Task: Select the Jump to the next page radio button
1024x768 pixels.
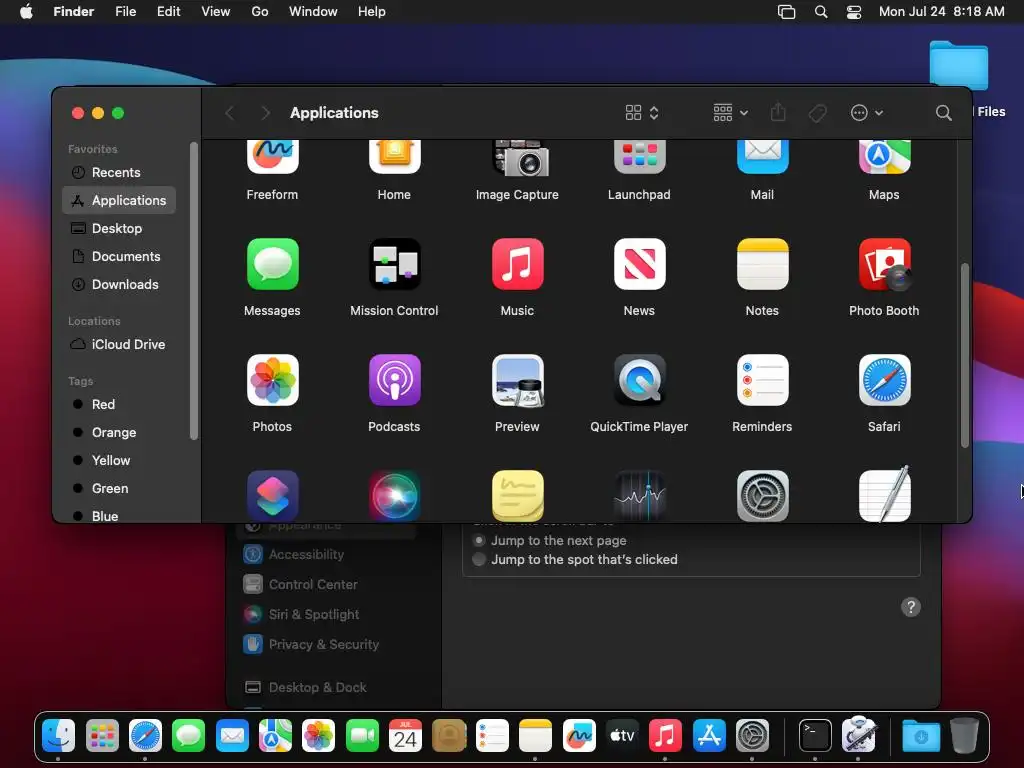Action: [479, 541]
